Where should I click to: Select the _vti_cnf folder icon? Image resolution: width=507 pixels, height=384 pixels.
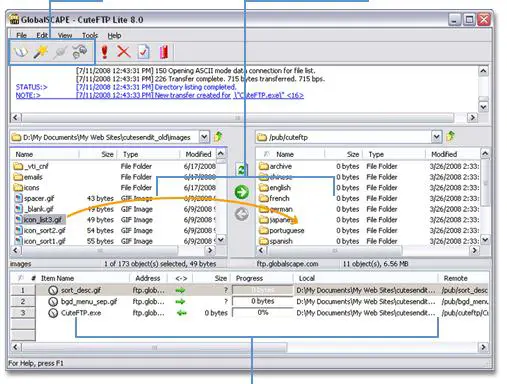pos(18,166)
